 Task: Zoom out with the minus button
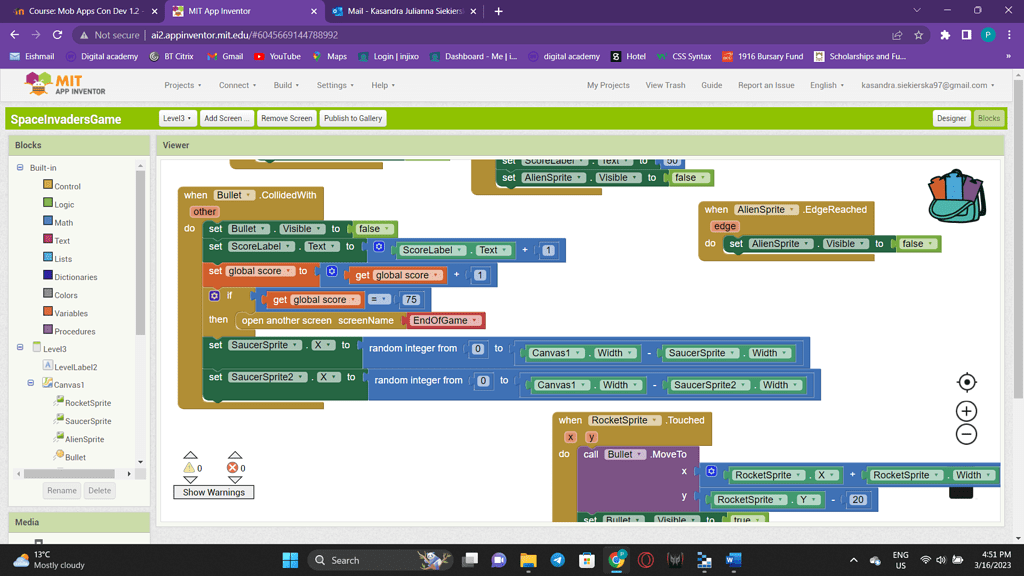tap(966, 435)
